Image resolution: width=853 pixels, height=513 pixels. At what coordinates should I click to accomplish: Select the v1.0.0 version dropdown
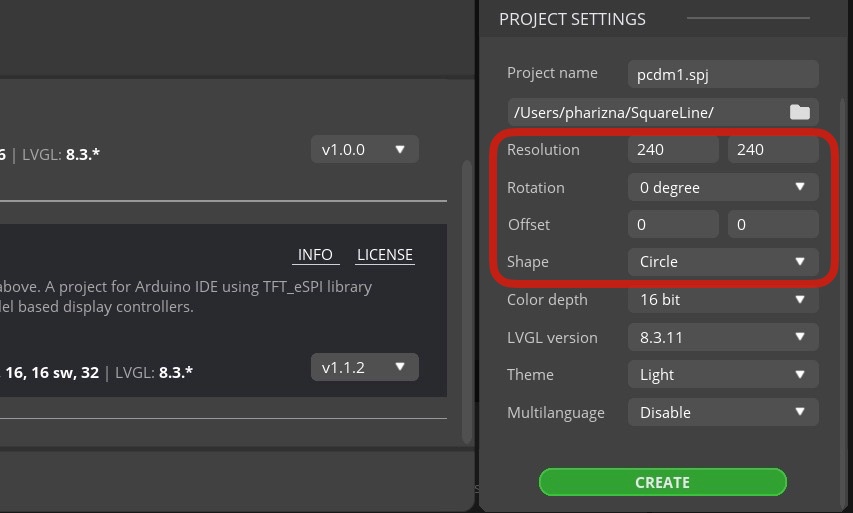pyautogui.click(x=364, y=149)
